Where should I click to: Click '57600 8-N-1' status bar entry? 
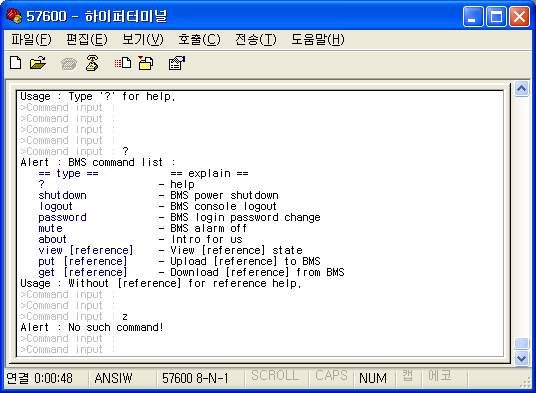tap(195, 378)
